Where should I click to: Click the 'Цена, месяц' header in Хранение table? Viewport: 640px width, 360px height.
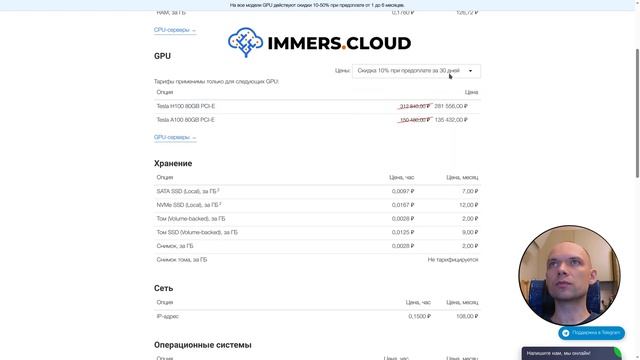coord(462,178)
